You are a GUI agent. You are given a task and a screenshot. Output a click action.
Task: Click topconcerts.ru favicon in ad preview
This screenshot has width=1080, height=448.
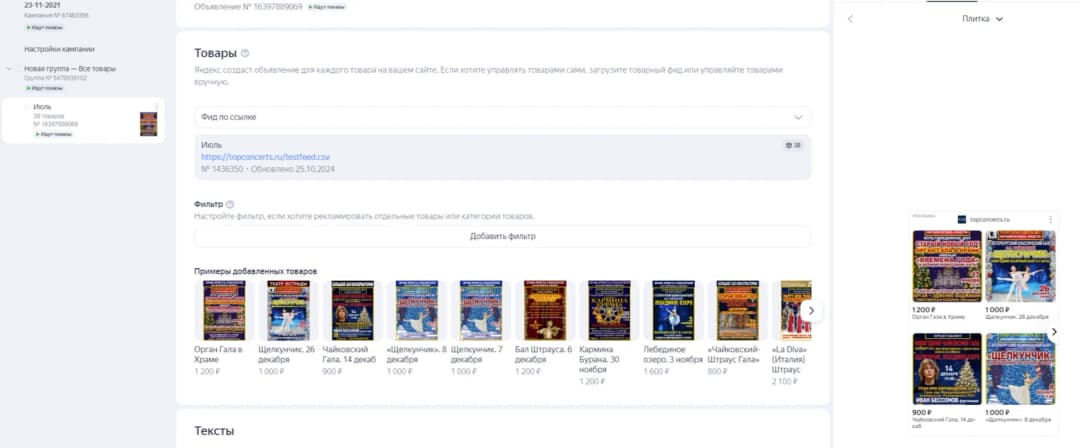(962, 219)
